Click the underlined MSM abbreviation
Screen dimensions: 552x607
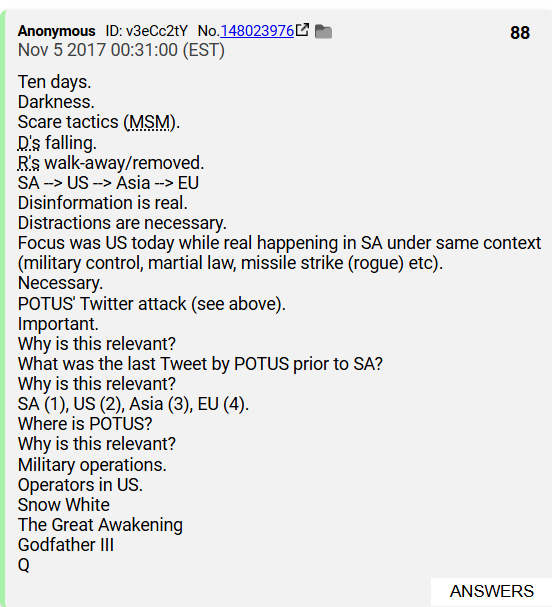(x=149, y=122)
